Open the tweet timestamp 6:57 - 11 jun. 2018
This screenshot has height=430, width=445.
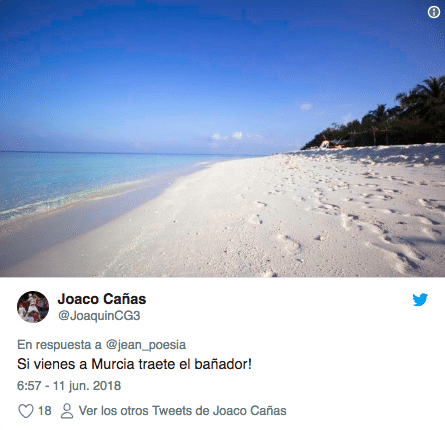(69, 386)
